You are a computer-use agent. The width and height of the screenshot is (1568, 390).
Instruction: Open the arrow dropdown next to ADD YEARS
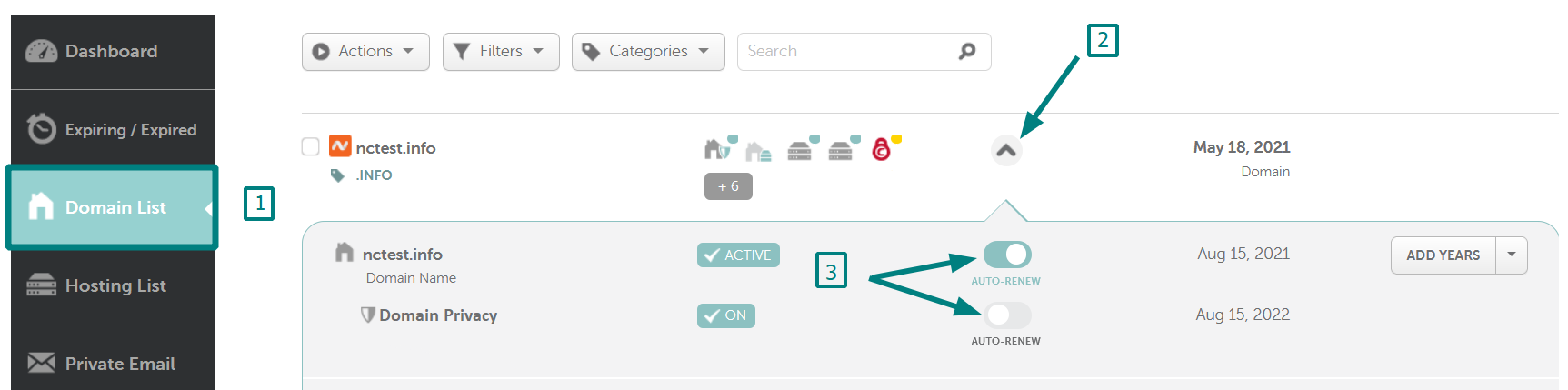[x=1512, y=255]
